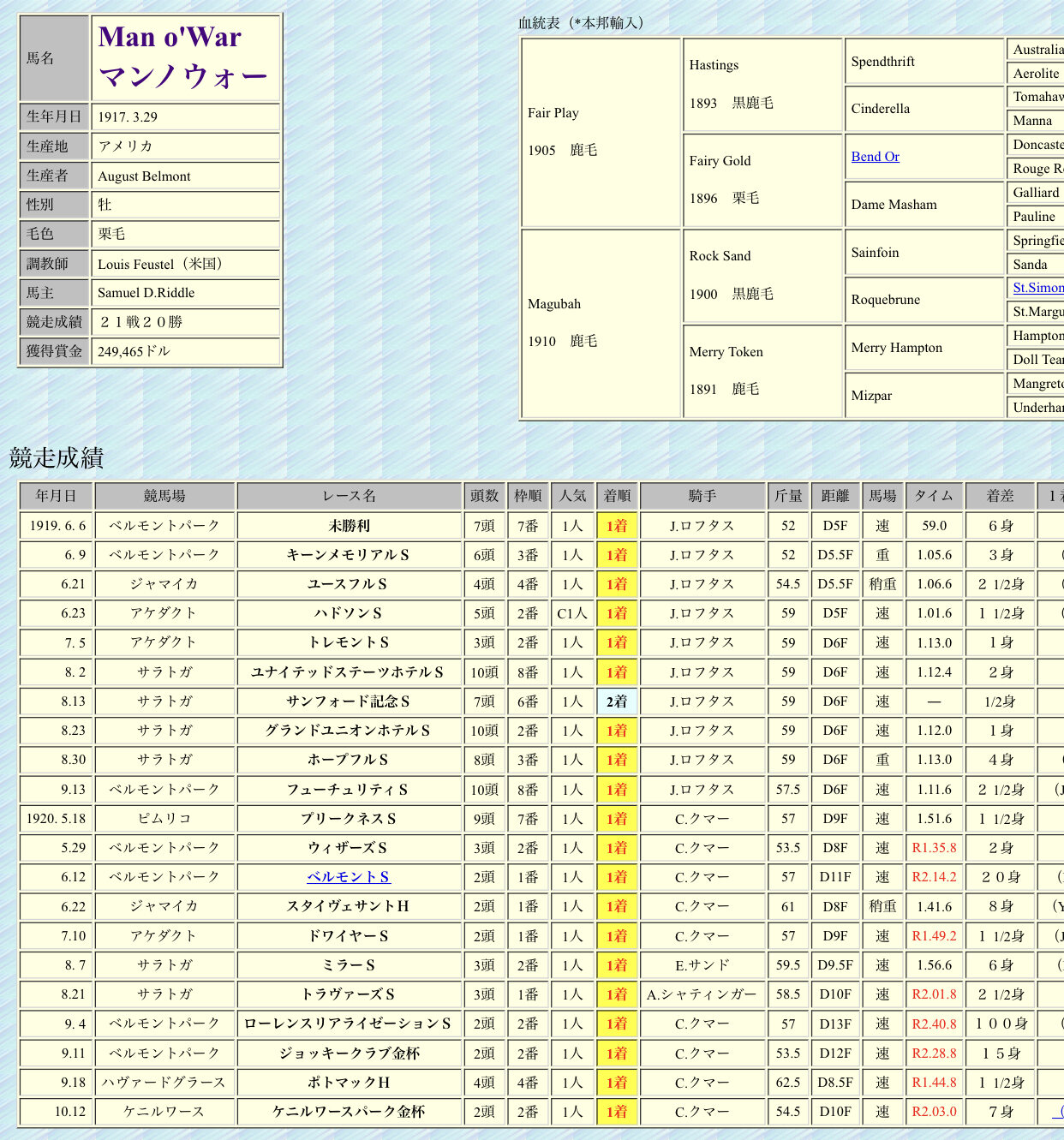Click ユナイテッドステーツホテルS race name
Screen dimensions: 1064x1140
(349, 672)
